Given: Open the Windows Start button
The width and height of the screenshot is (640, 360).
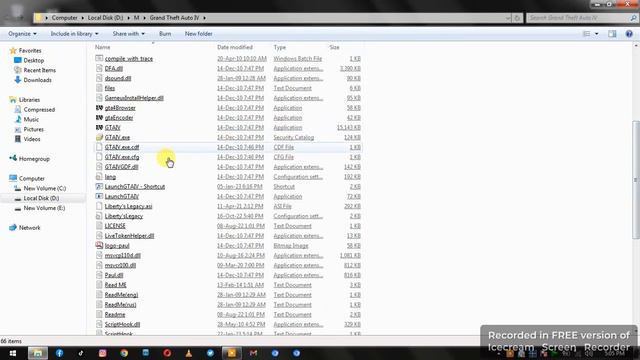Looking at the screenshot, I should [13, 353].
